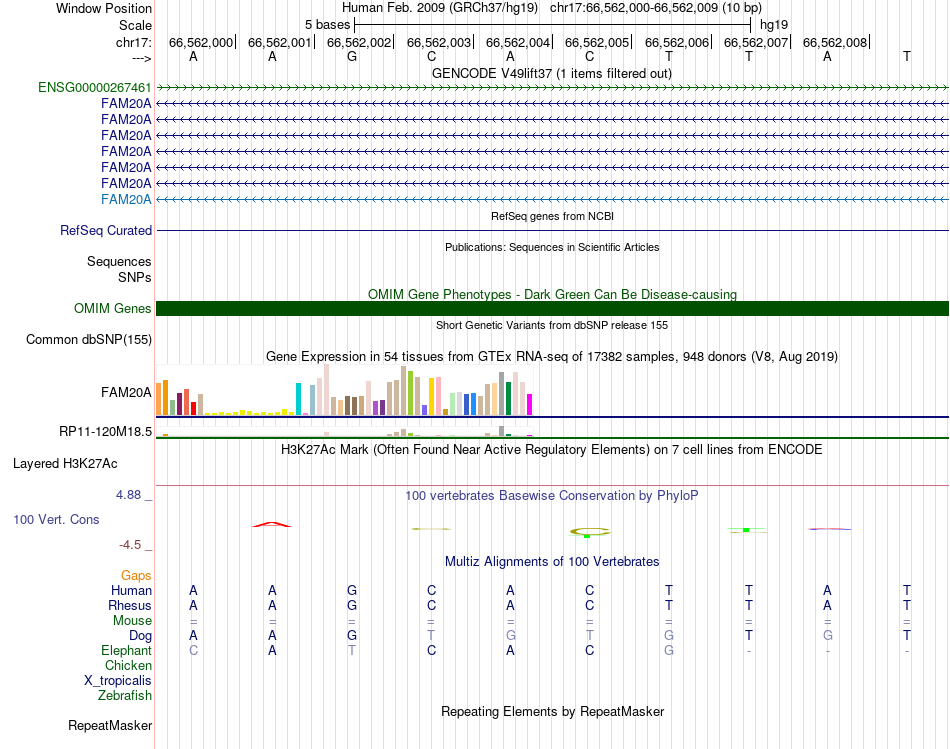Open the OMIM Gene Phenotypes track title
Image resolution: width=950 pixels, height=749 pixels.
(552, 295)
